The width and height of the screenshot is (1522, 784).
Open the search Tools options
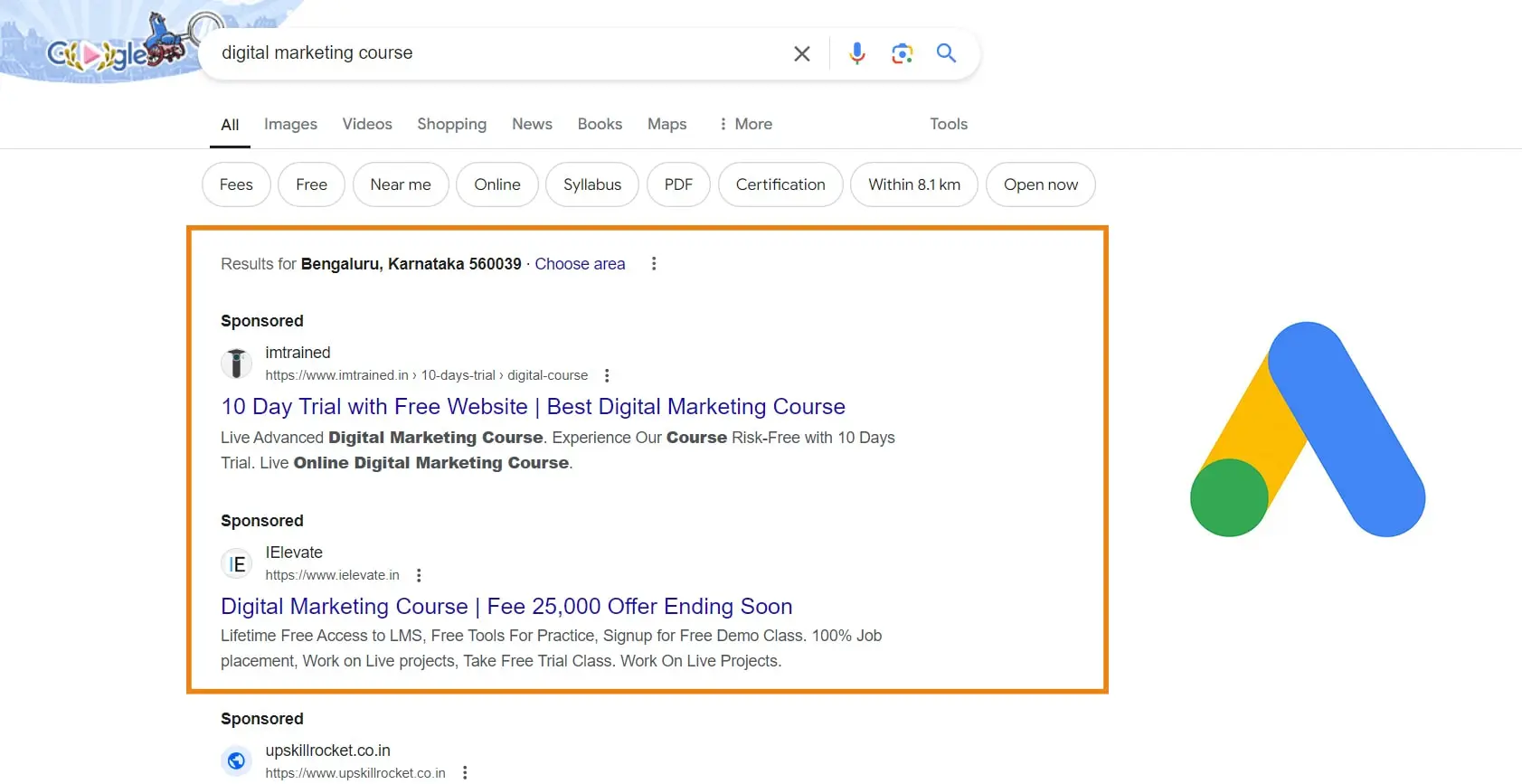[x=949, y=124]
